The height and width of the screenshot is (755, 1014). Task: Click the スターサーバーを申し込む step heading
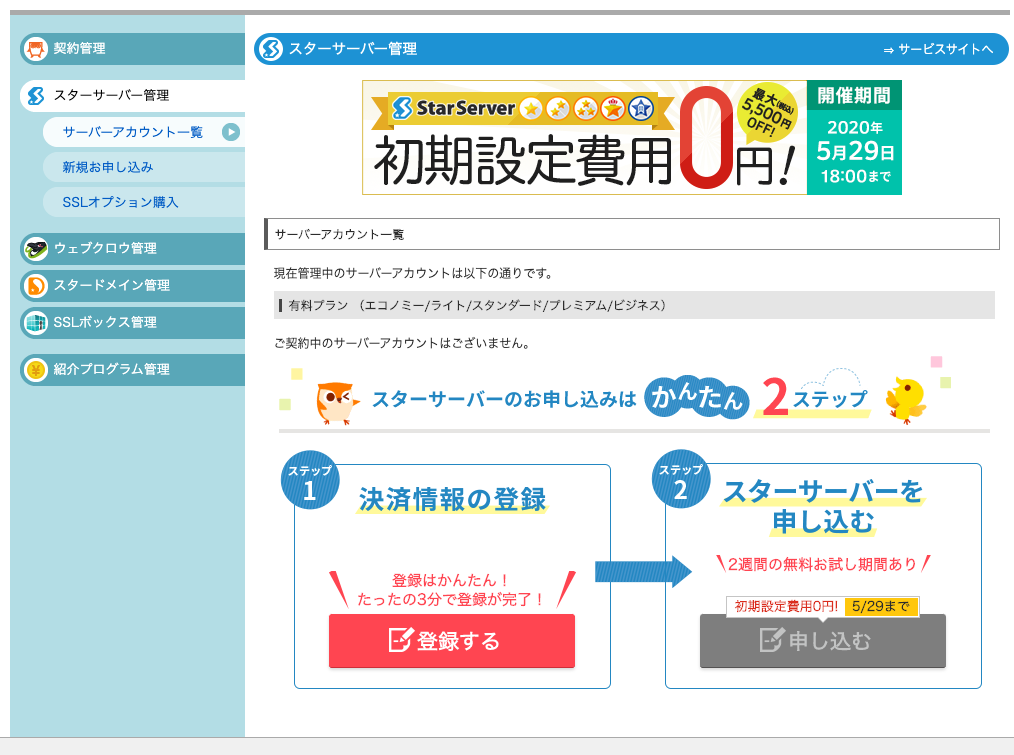coord(823,507)
